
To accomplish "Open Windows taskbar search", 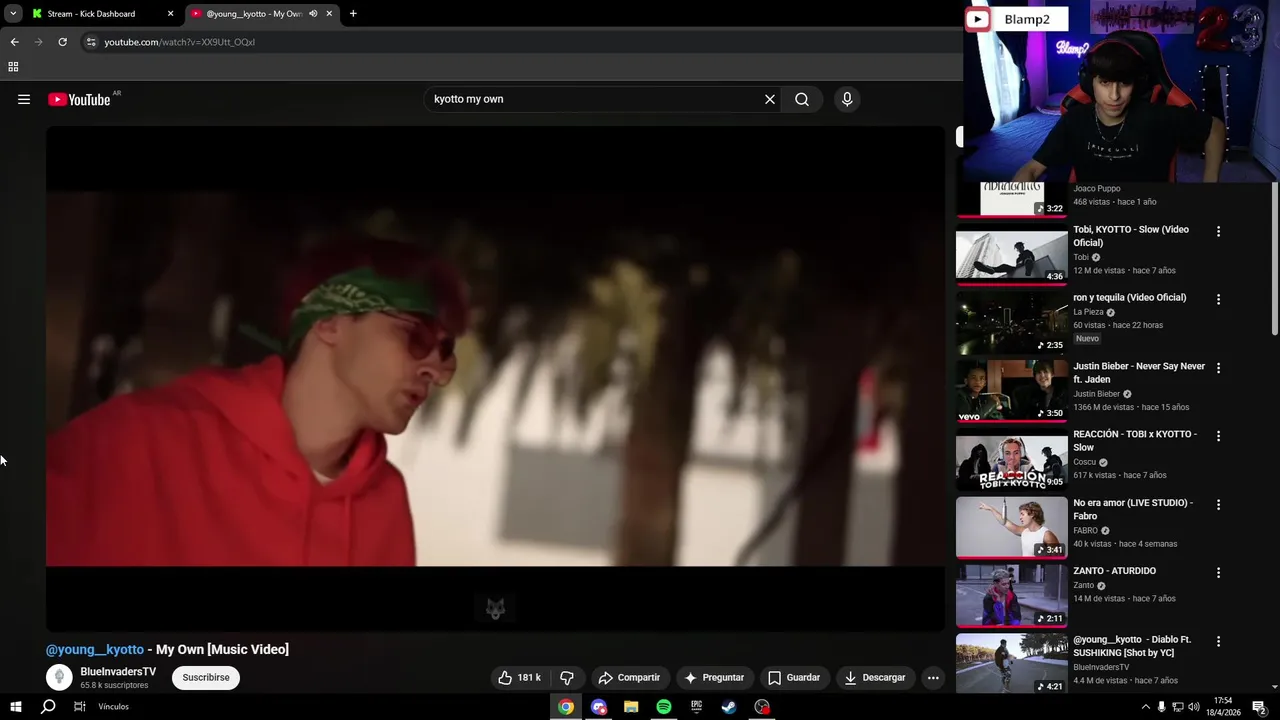I will click(x=48, y=707).
